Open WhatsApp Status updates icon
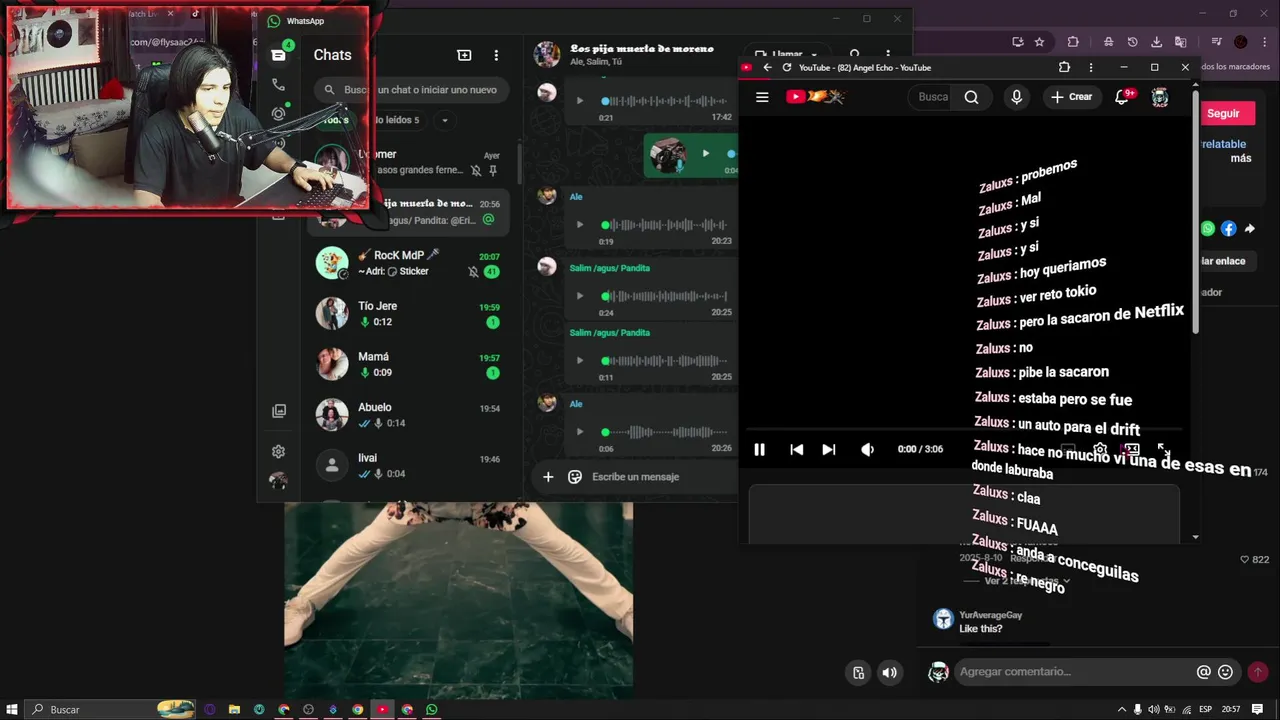1280x720 pixels. pyautogui.click(x=278, y=114)
